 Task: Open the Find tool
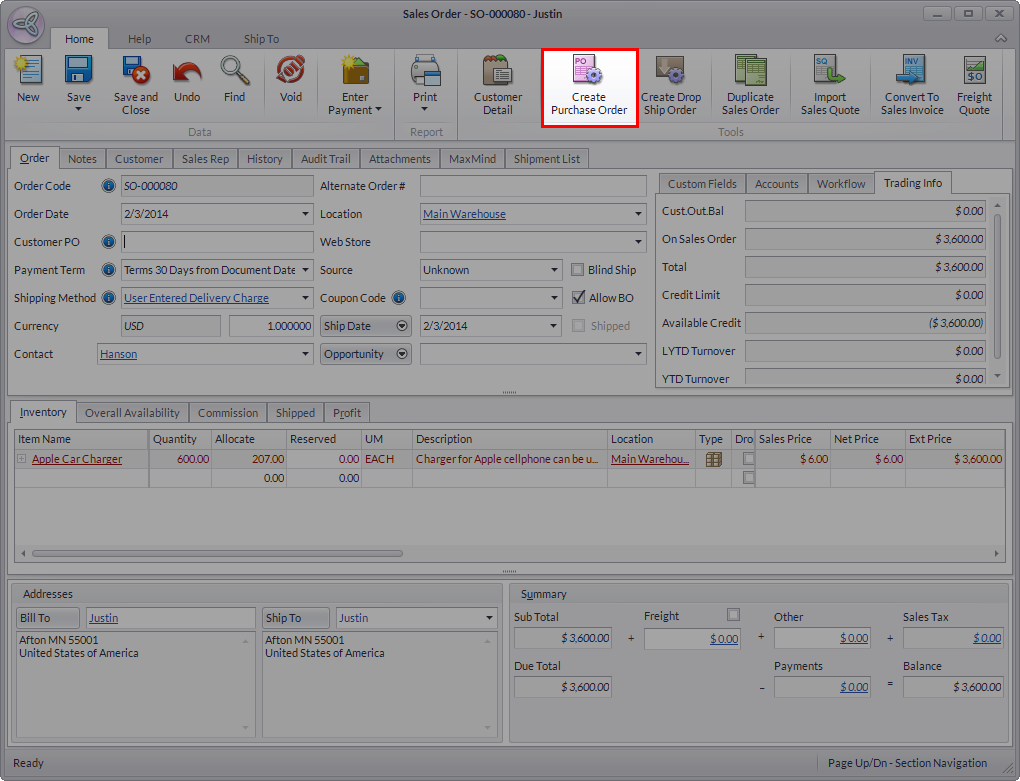click(x=234, y=73)
